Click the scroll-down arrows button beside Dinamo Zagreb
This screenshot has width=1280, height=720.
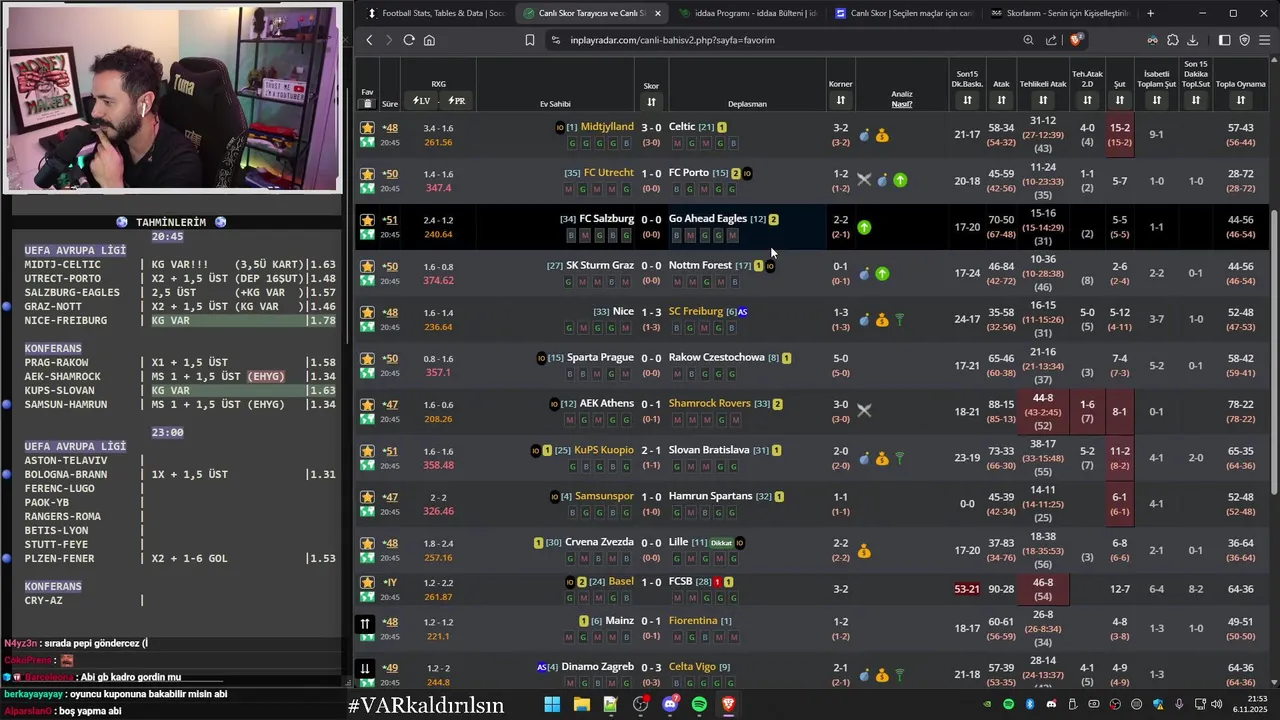365,669
